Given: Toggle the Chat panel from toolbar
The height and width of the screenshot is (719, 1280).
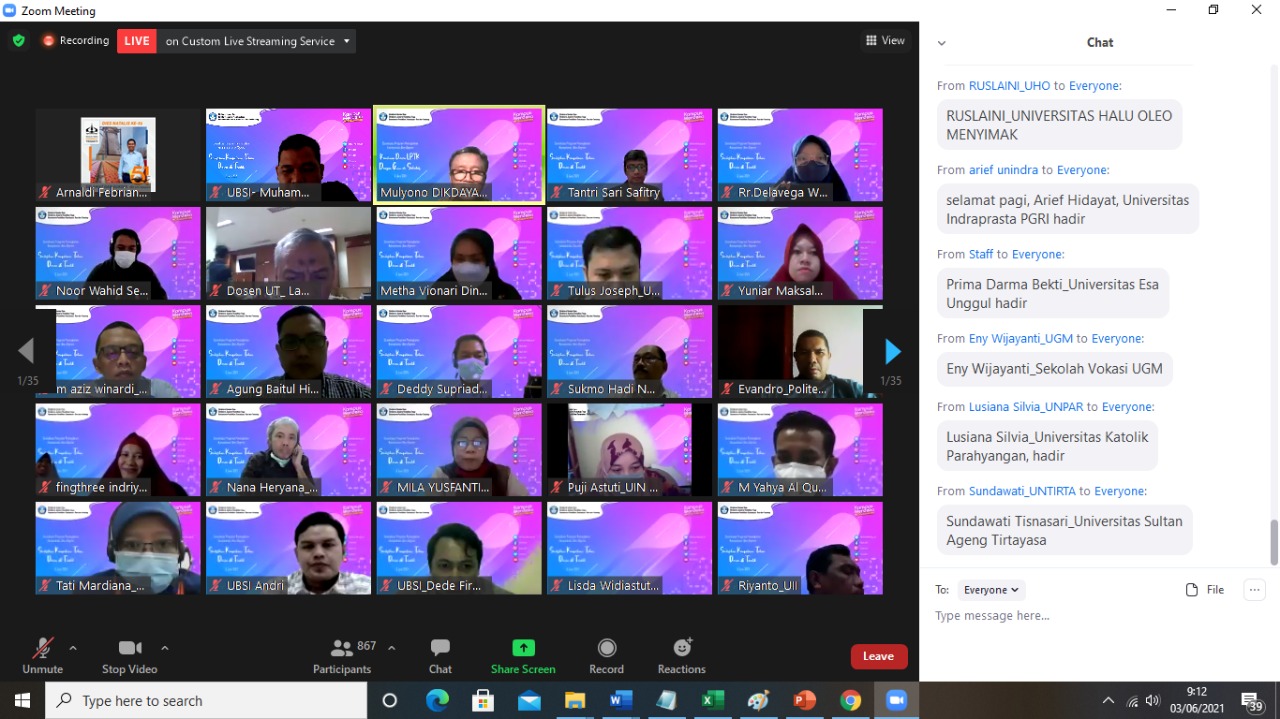Looking at the screenshot, I should [x=440, y=657].
